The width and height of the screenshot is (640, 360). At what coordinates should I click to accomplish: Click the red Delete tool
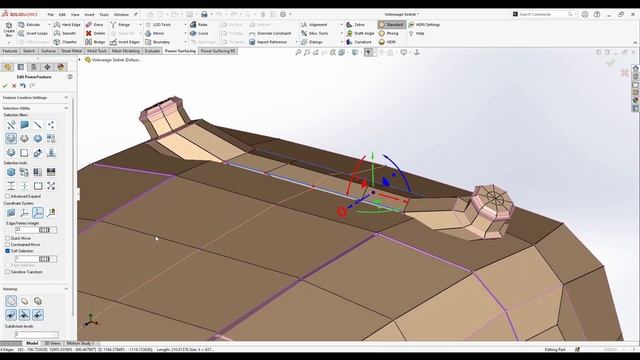[95, 33]
